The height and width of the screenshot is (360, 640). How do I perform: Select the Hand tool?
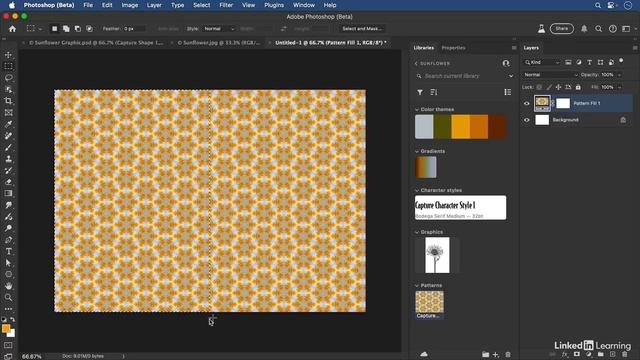8,286
